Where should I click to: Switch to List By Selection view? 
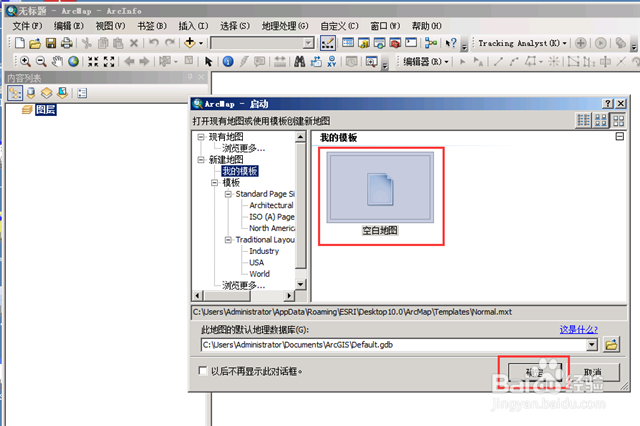(x=62, y=93)
